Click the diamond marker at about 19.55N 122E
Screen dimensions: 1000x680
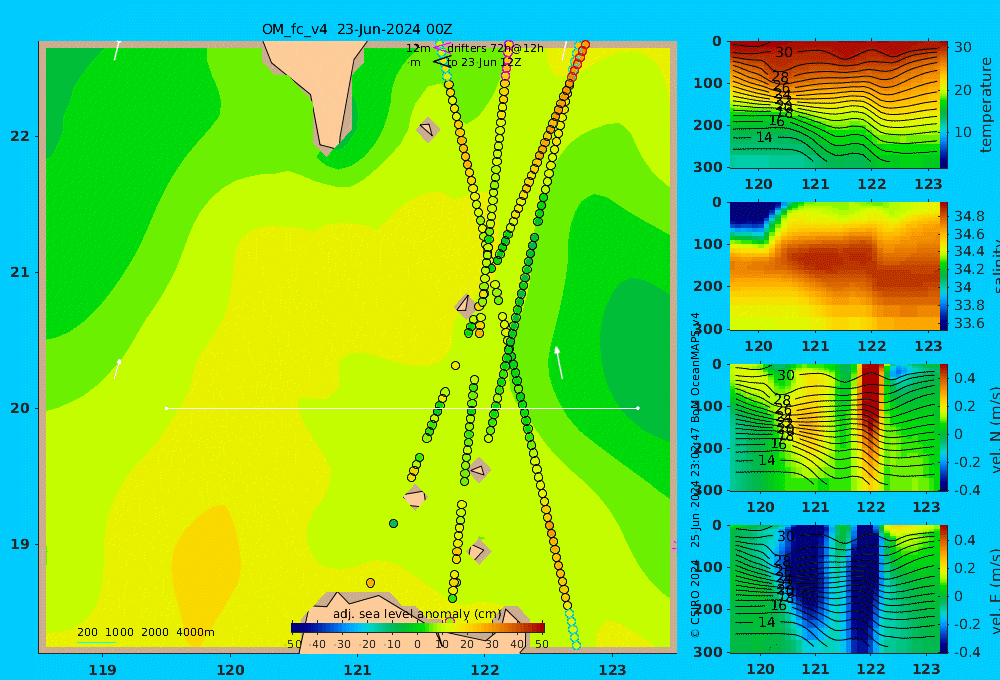(478, 470)
